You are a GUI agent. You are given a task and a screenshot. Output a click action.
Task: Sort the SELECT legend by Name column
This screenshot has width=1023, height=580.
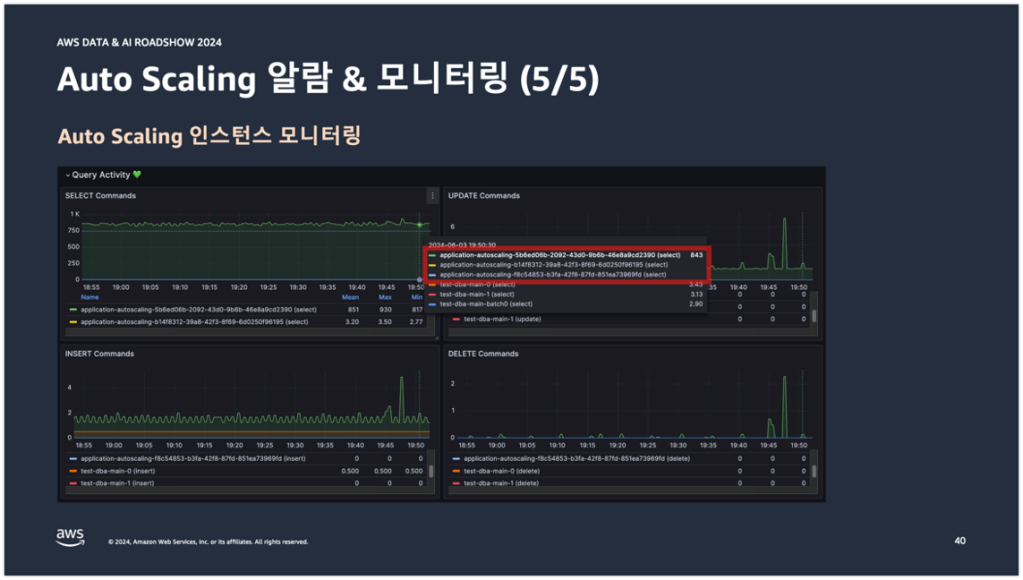point(90,297)
